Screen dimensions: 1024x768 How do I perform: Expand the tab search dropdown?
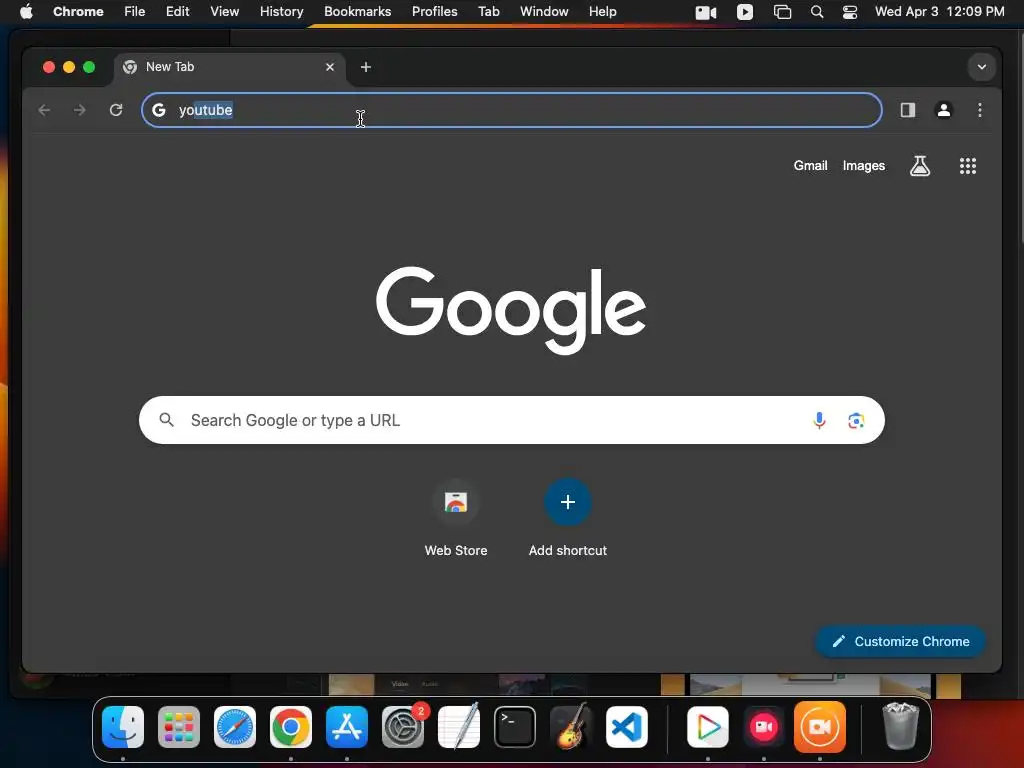point(982,67)
